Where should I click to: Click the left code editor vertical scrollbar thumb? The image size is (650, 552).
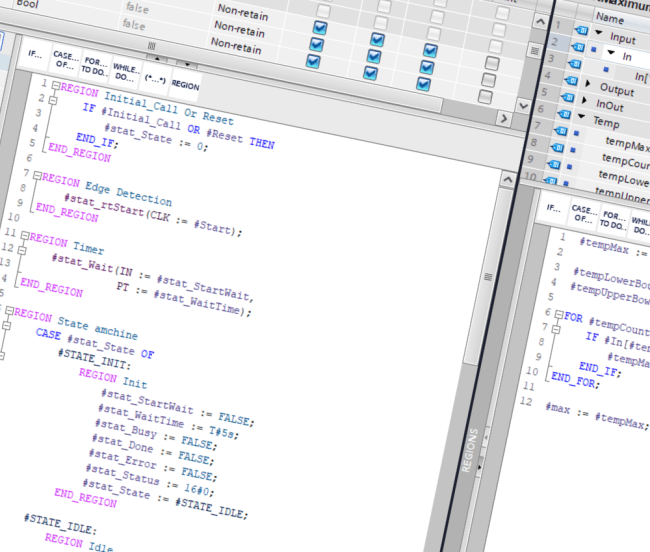tap(488, 276)
